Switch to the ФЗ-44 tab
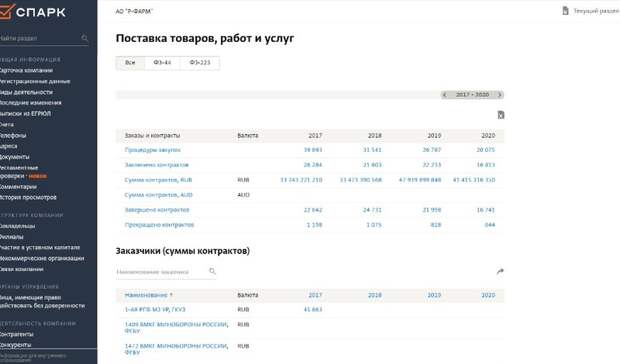The width and height of the screenshot is (620, 364). pyautogui.click(x=162, y=63)
